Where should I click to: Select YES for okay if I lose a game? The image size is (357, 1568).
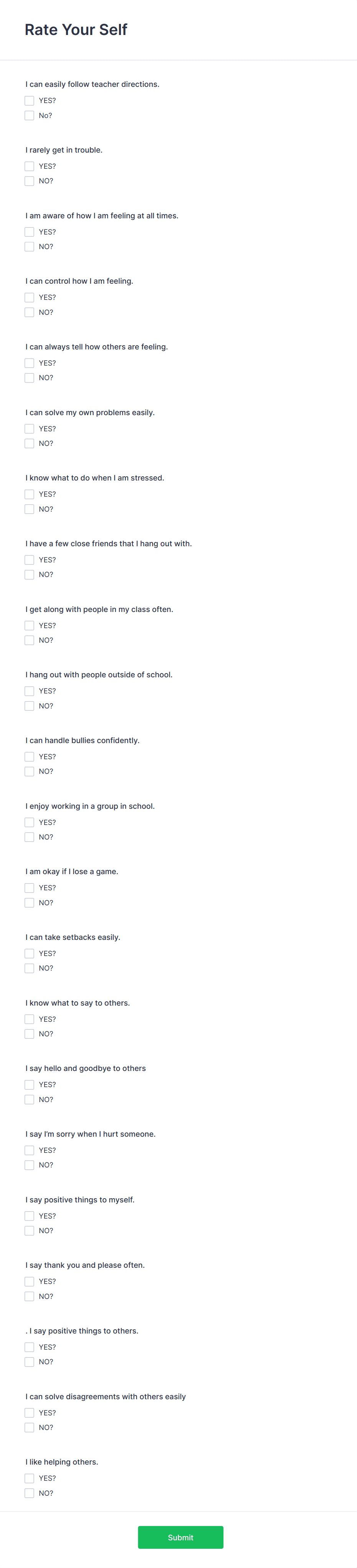[29, 888]
